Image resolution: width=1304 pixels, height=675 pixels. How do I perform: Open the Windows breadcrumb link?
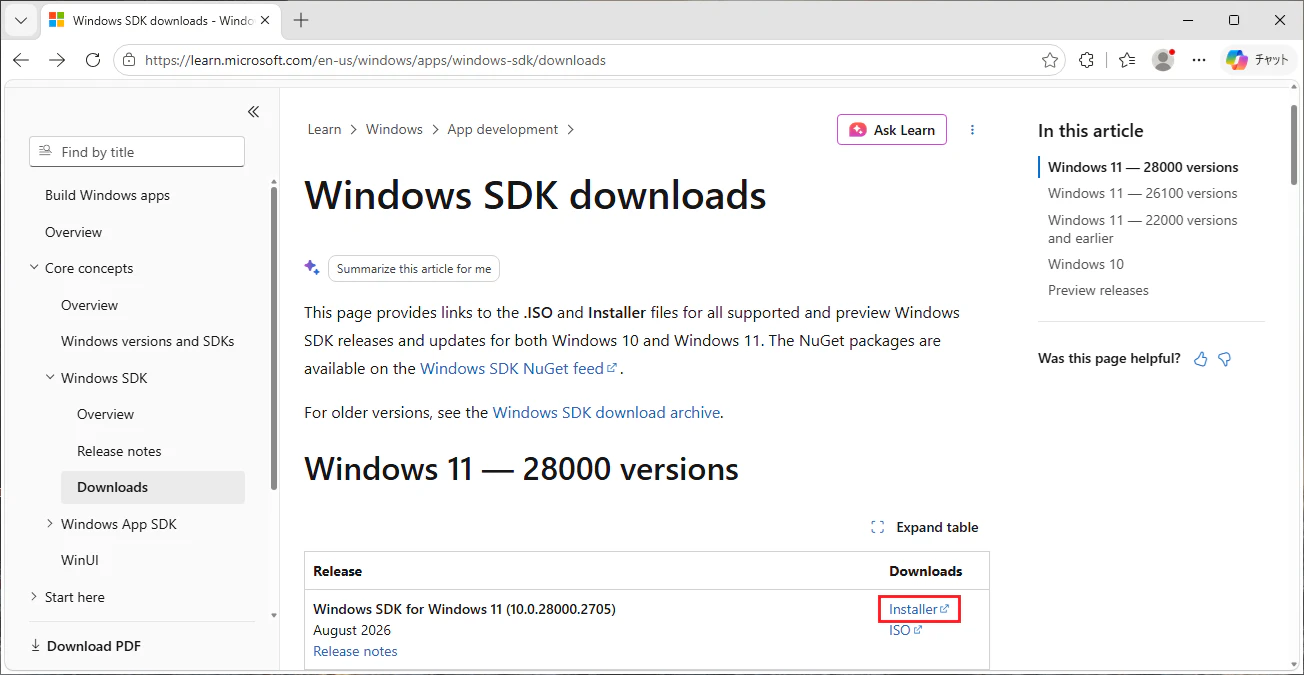394,129
